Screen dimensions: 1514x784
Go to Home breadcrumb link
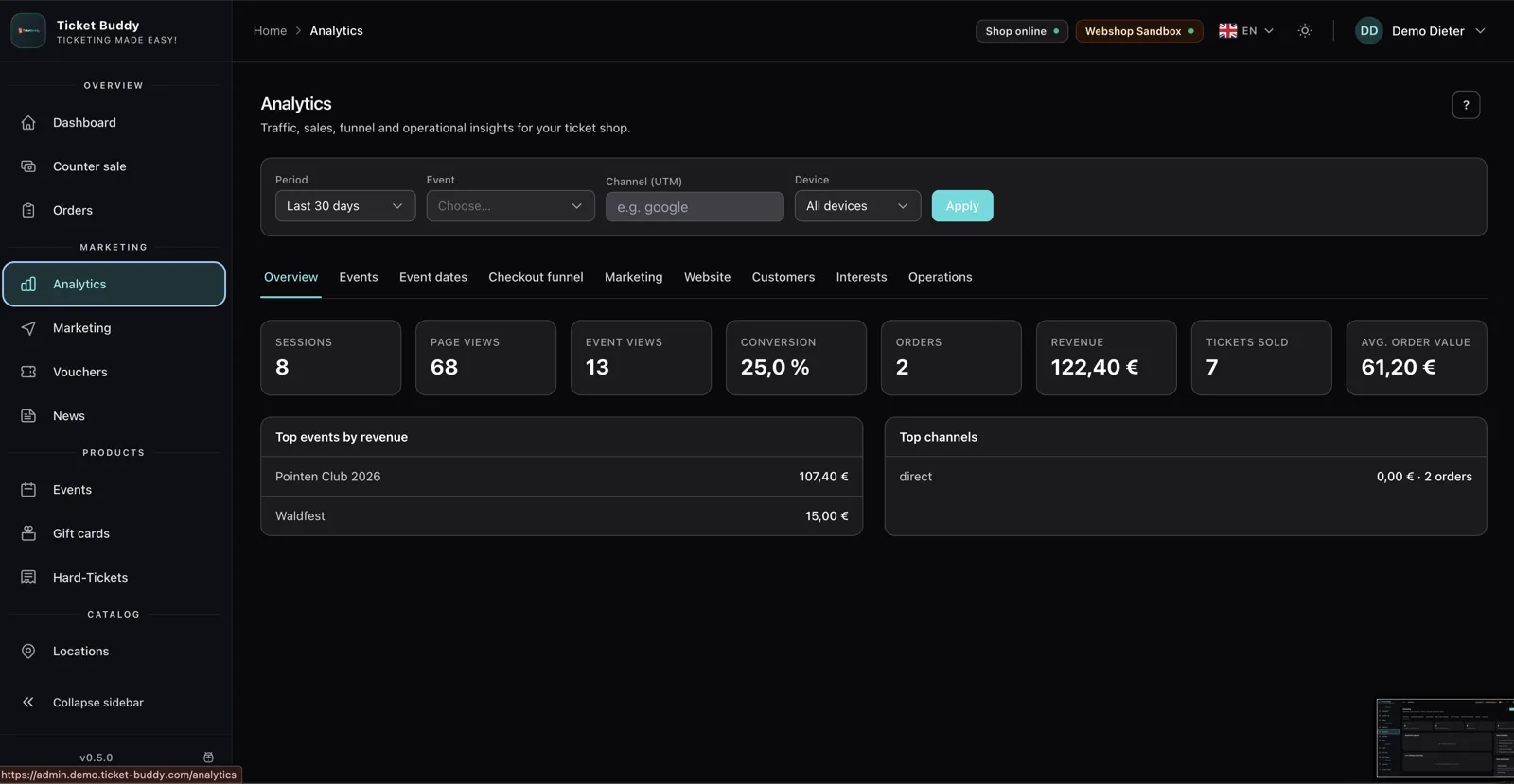click(x=270, y=31)
